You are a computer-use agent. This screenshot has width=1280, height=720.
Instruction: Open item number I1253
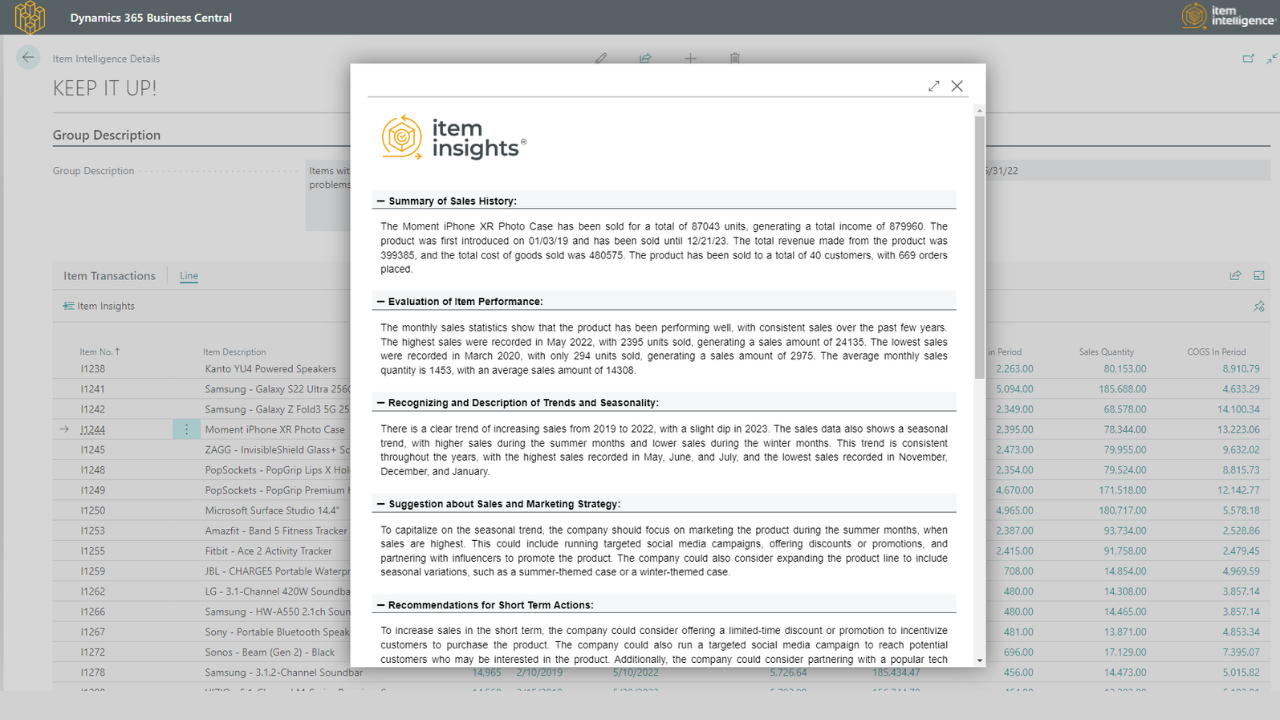point(93,531)
